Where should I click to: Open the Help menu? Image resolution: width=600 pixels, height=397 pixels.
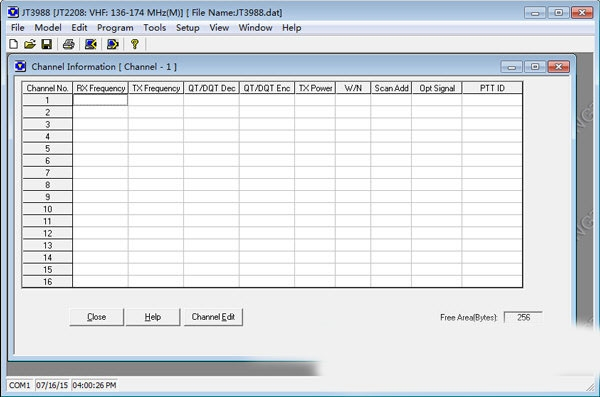292,28
